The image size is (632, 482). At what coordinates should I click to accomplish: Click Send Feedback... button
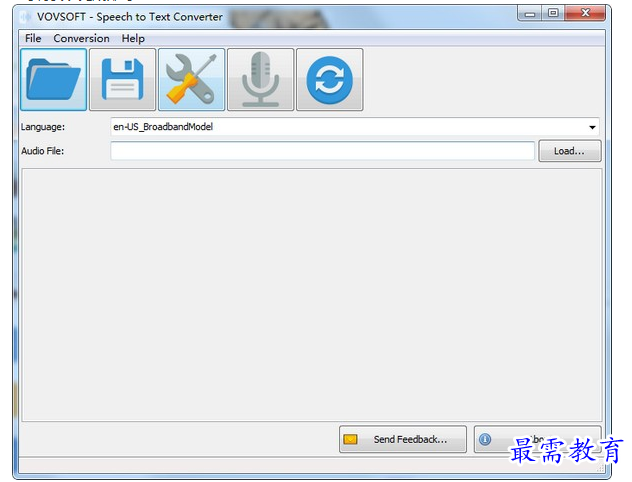point(403,439)
